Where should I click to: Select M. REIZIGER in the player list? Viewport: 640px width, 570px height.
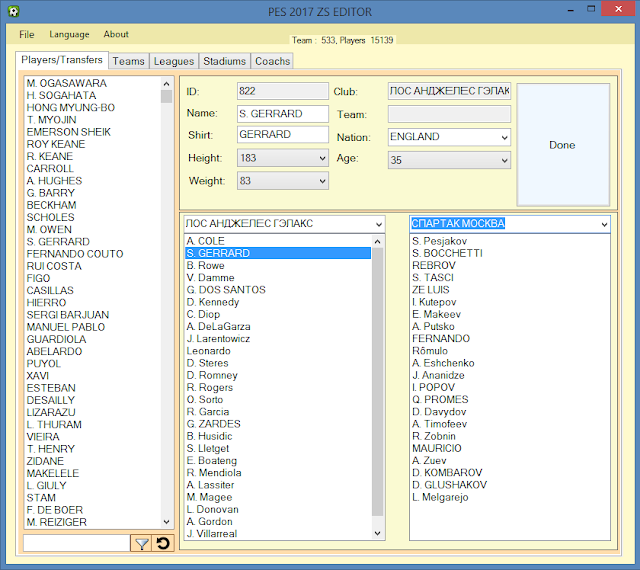coord(57,522)
